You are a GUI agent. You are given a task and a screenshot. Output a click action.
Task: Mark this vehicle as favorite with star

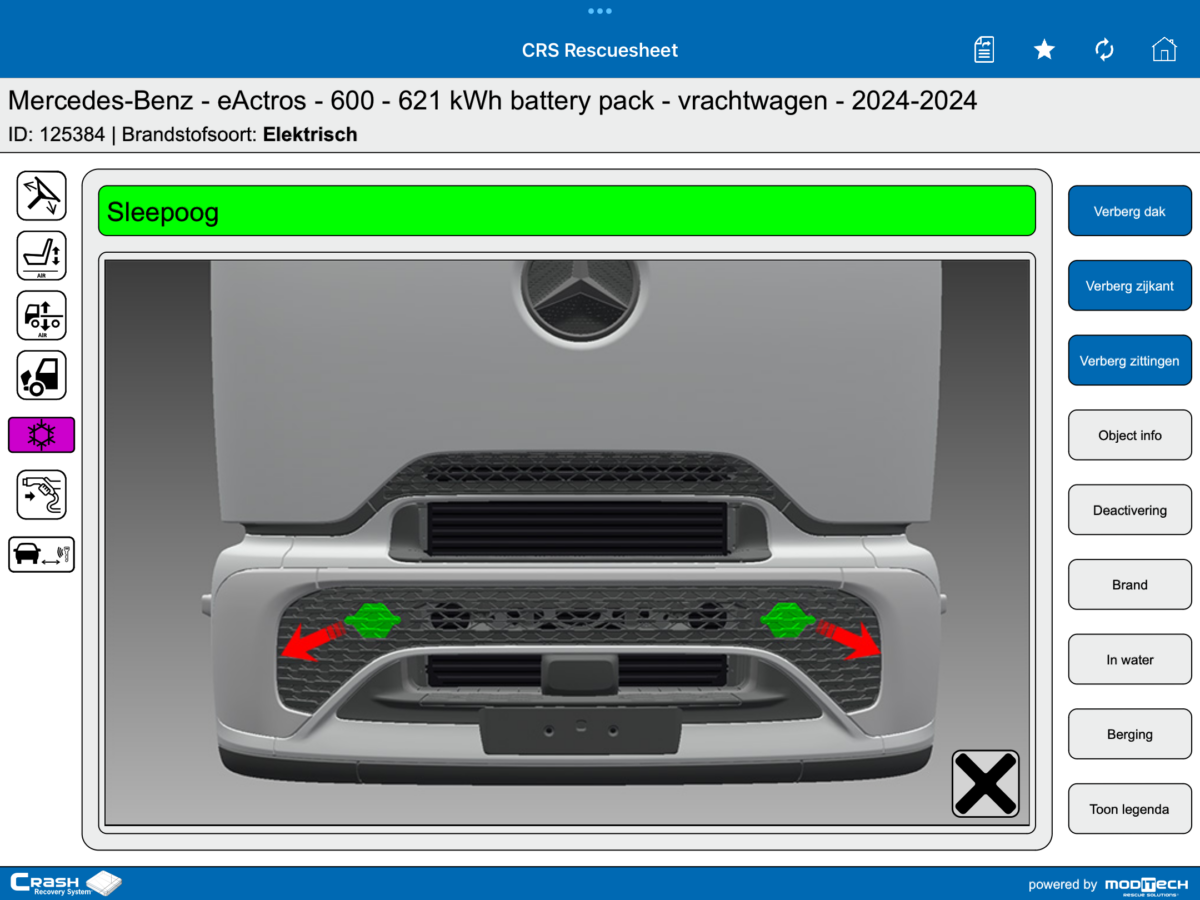(1044, 49)
